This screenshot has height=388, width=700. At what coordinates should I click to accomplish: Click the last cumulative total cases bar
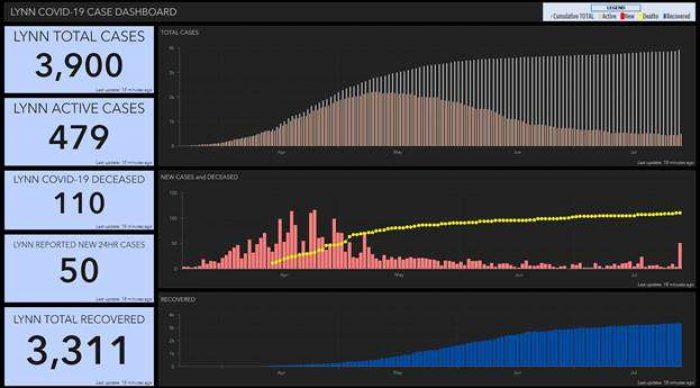679,98
